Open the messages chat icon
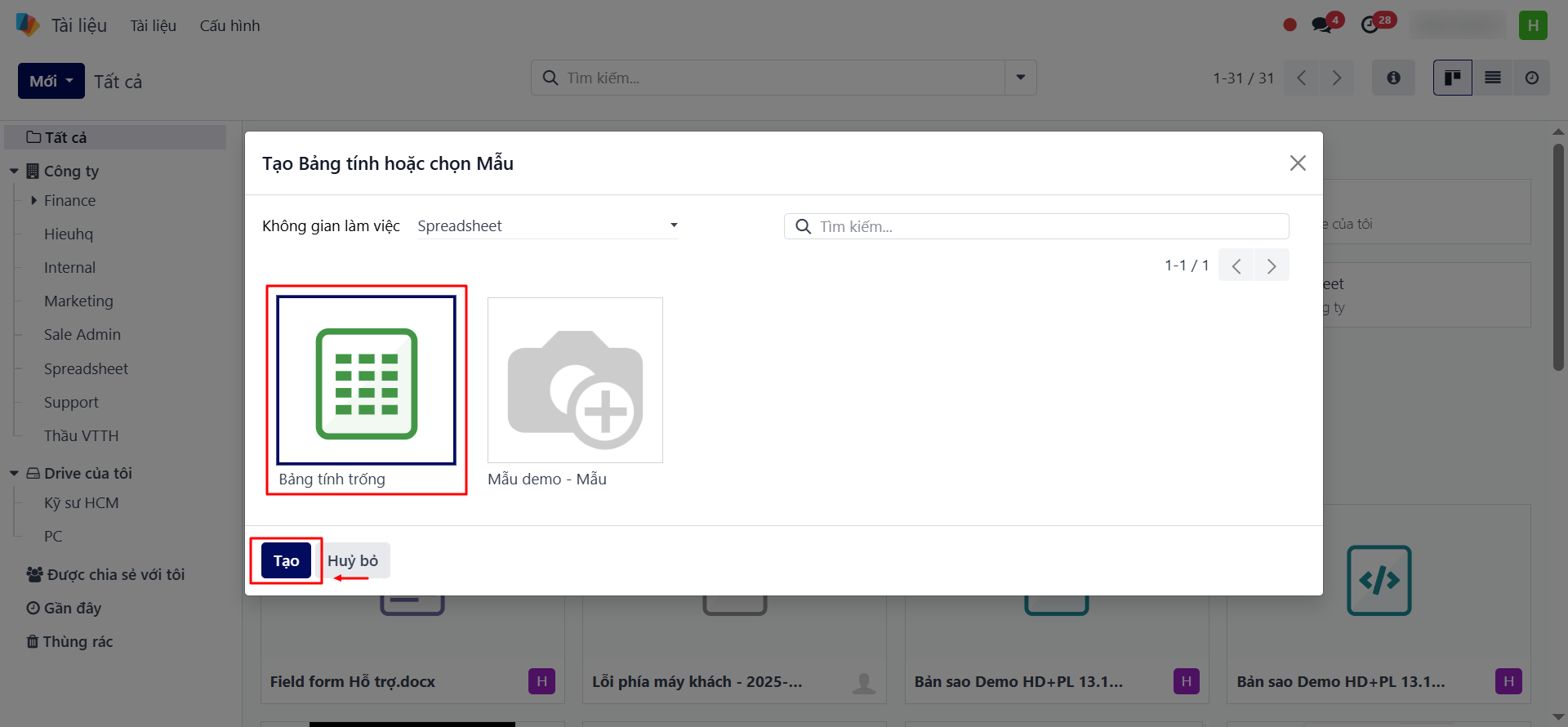Image resolution: width=1568 pixels, height=727 pixels. pos(1321,25)
